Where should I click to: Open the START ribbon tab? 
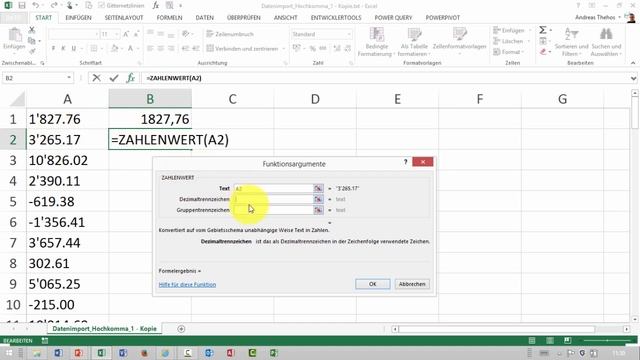click(x=43, y=18)
